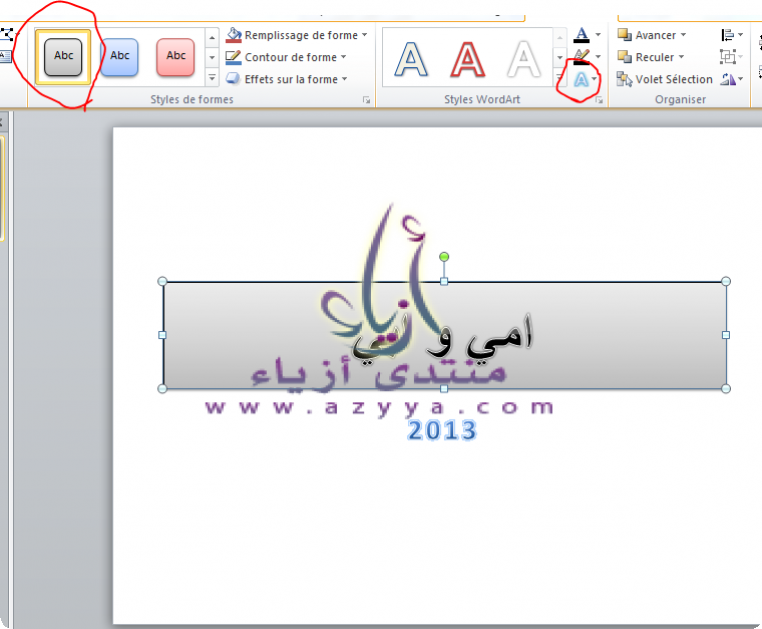The width and height of the screenshot is (762, 629).
Task: Open the align objects icon menu
Action: click(x=729, y=35)
